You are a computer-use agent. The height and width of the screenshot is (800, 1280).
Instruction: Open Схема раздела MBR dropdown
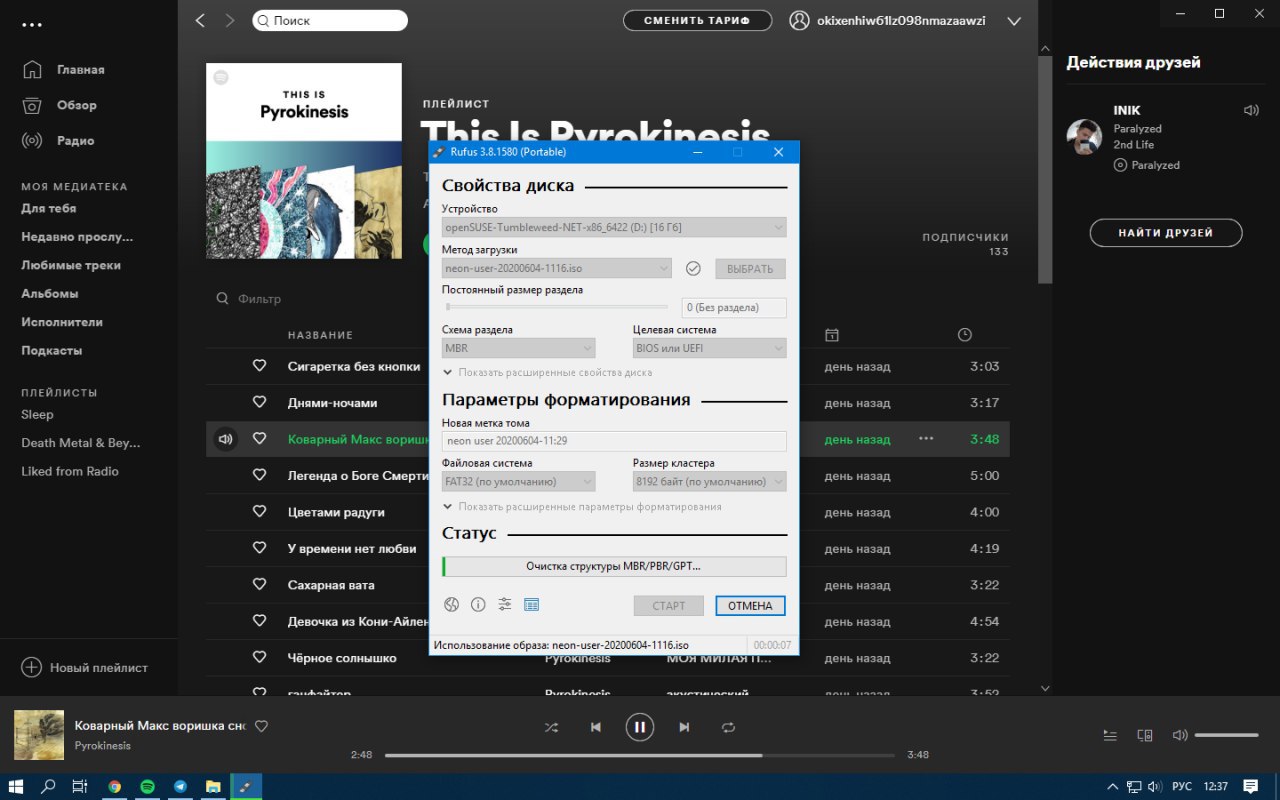(x=518, y=348)
